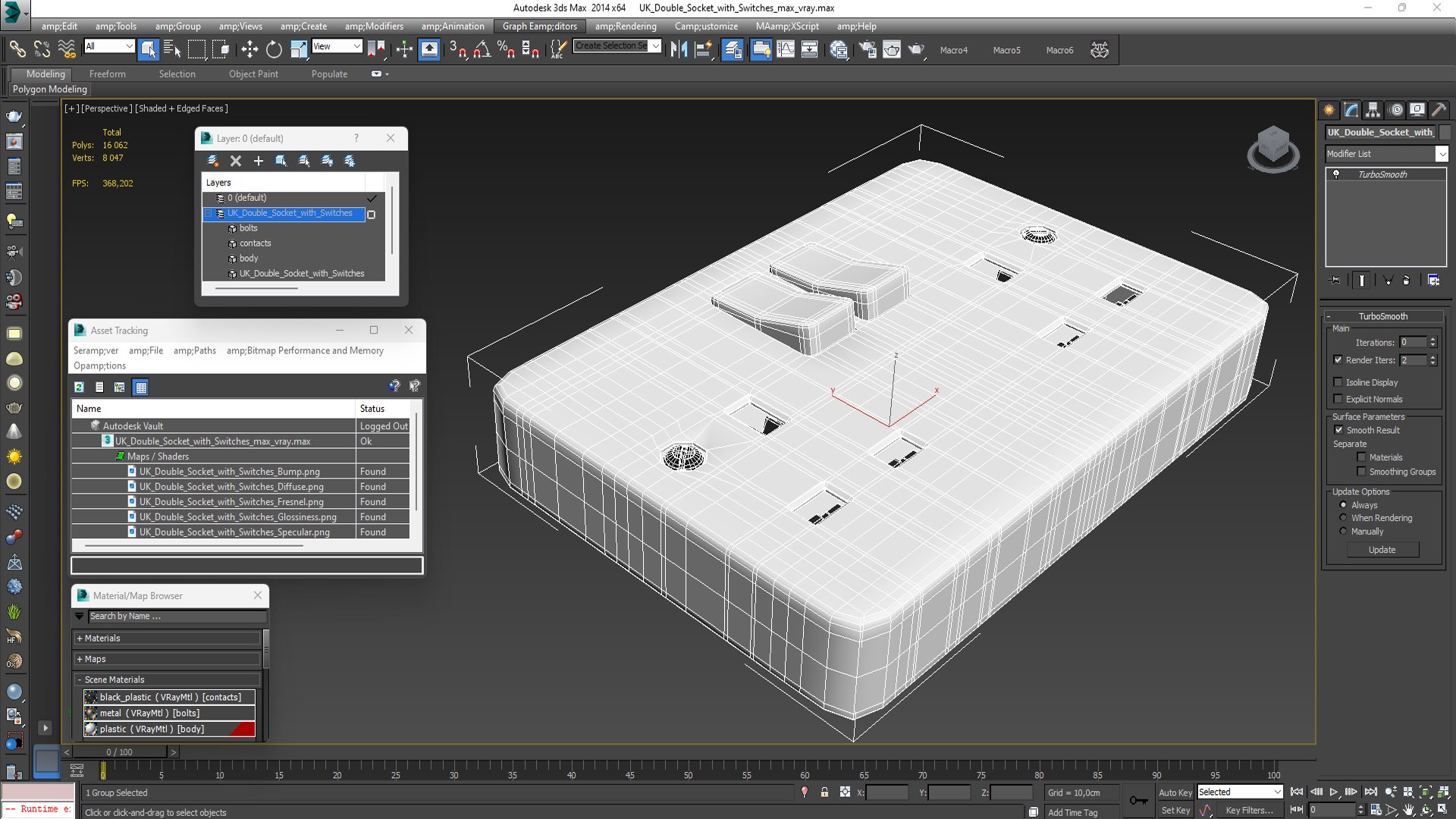This screenshot has width=1456, height=819.
Task: Click the refresh icon in Asset Tracking
Action: pyautogui.click(x=79, y=387)
